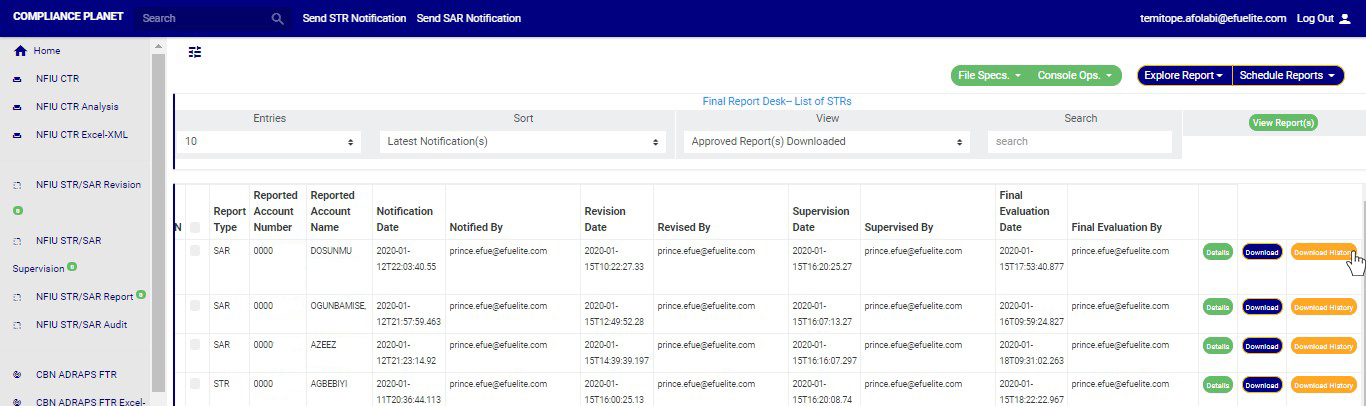Click the green View Report(s) button

point(1283,123)
